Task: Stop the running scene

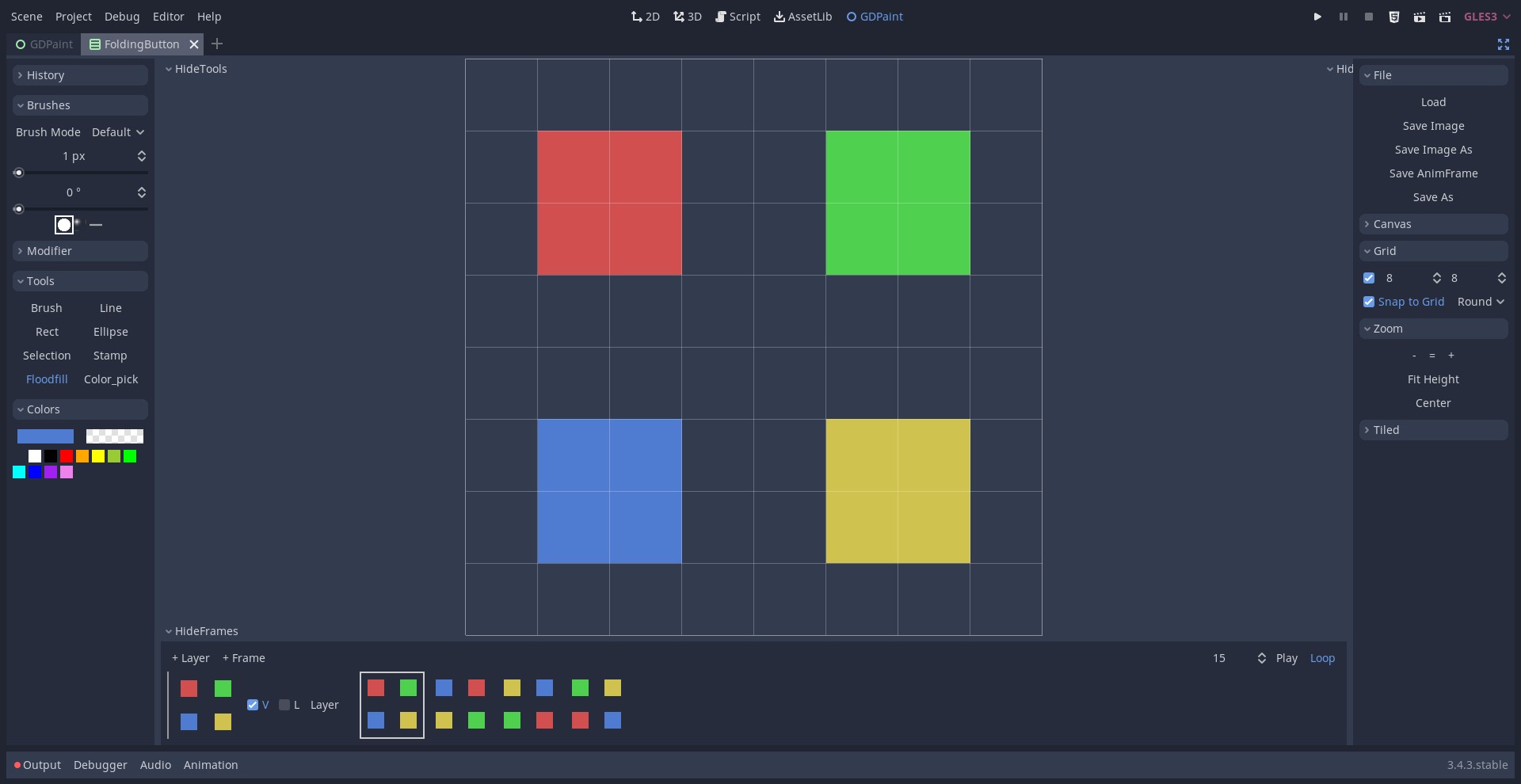Action: 1368,16
